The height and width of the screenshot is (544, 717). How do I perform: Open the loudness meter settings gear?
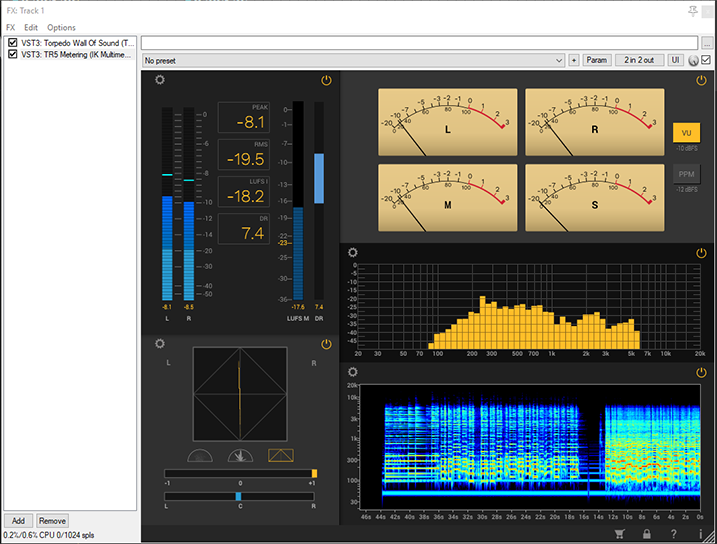160,80
